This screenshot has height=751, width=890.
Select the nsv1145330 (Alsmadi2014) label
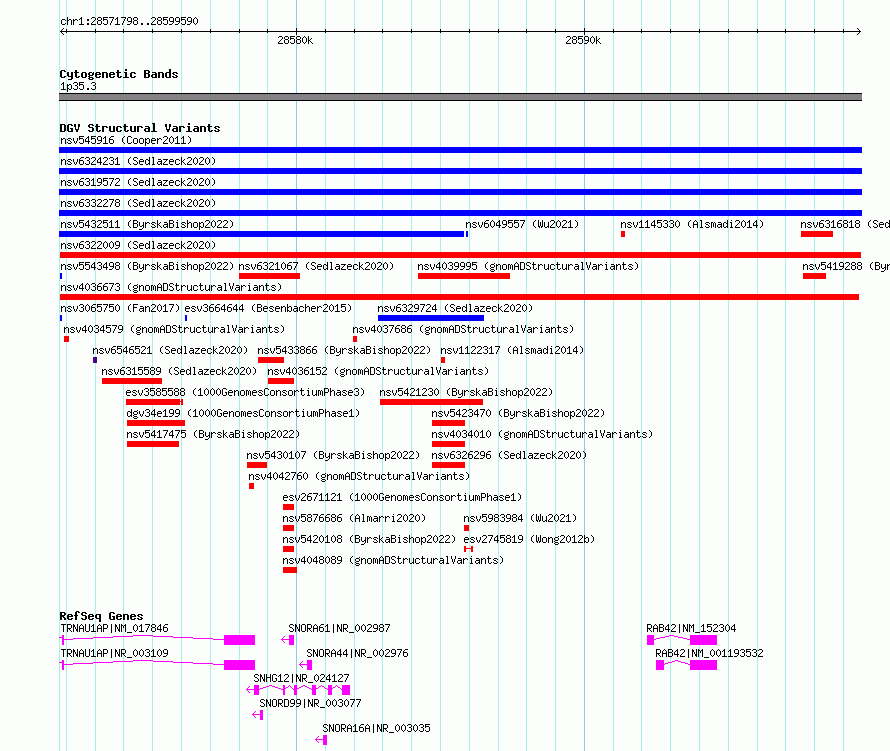pyautogui.click(x=692, y=224)
